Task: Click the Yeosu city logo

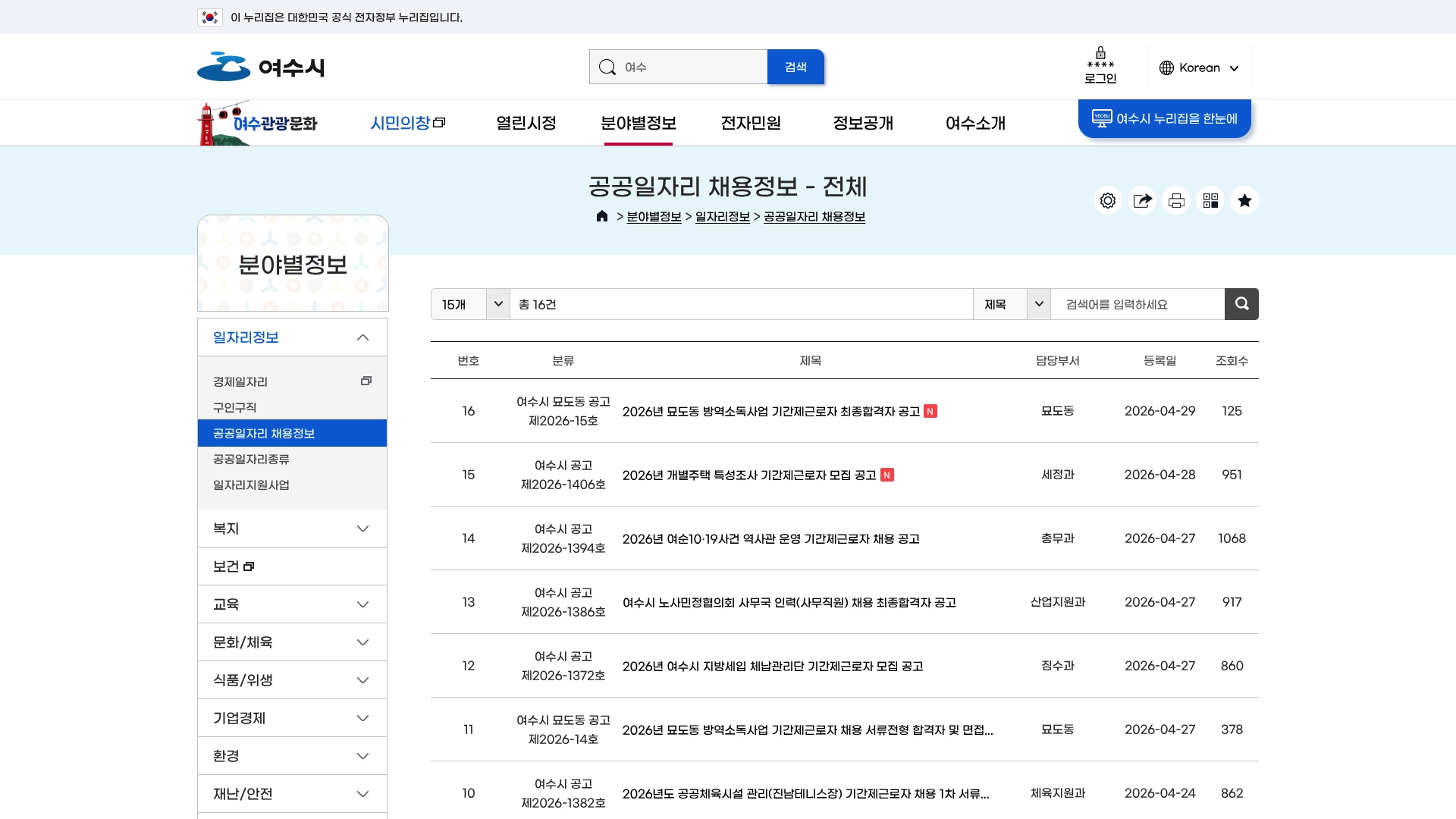Action: click(260, 67)
